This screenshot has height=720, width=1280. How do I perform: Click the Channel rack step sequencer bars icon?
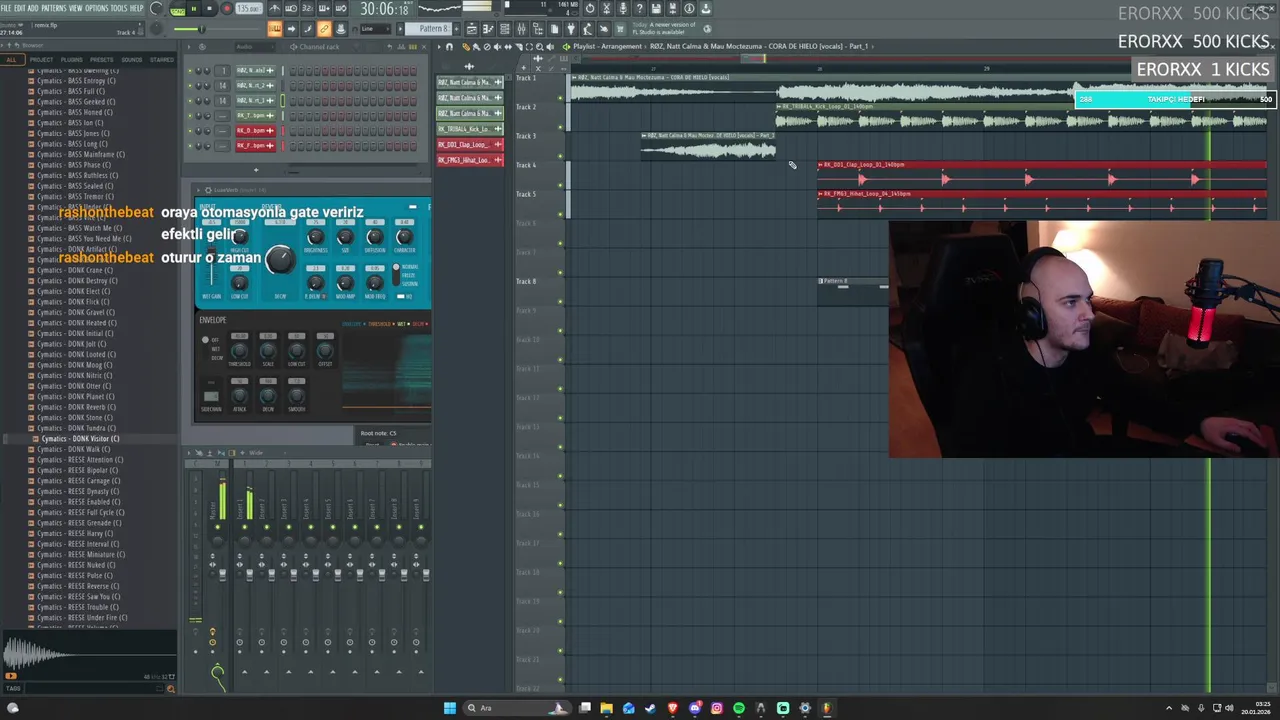[x=413, y=47]
